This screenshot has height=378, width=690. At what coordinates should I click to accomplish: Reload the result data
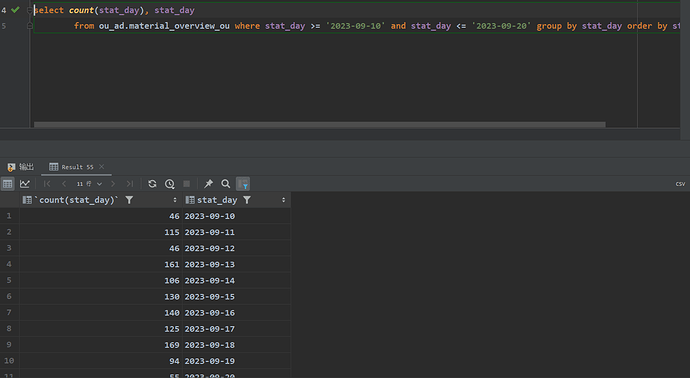(152, 183)
